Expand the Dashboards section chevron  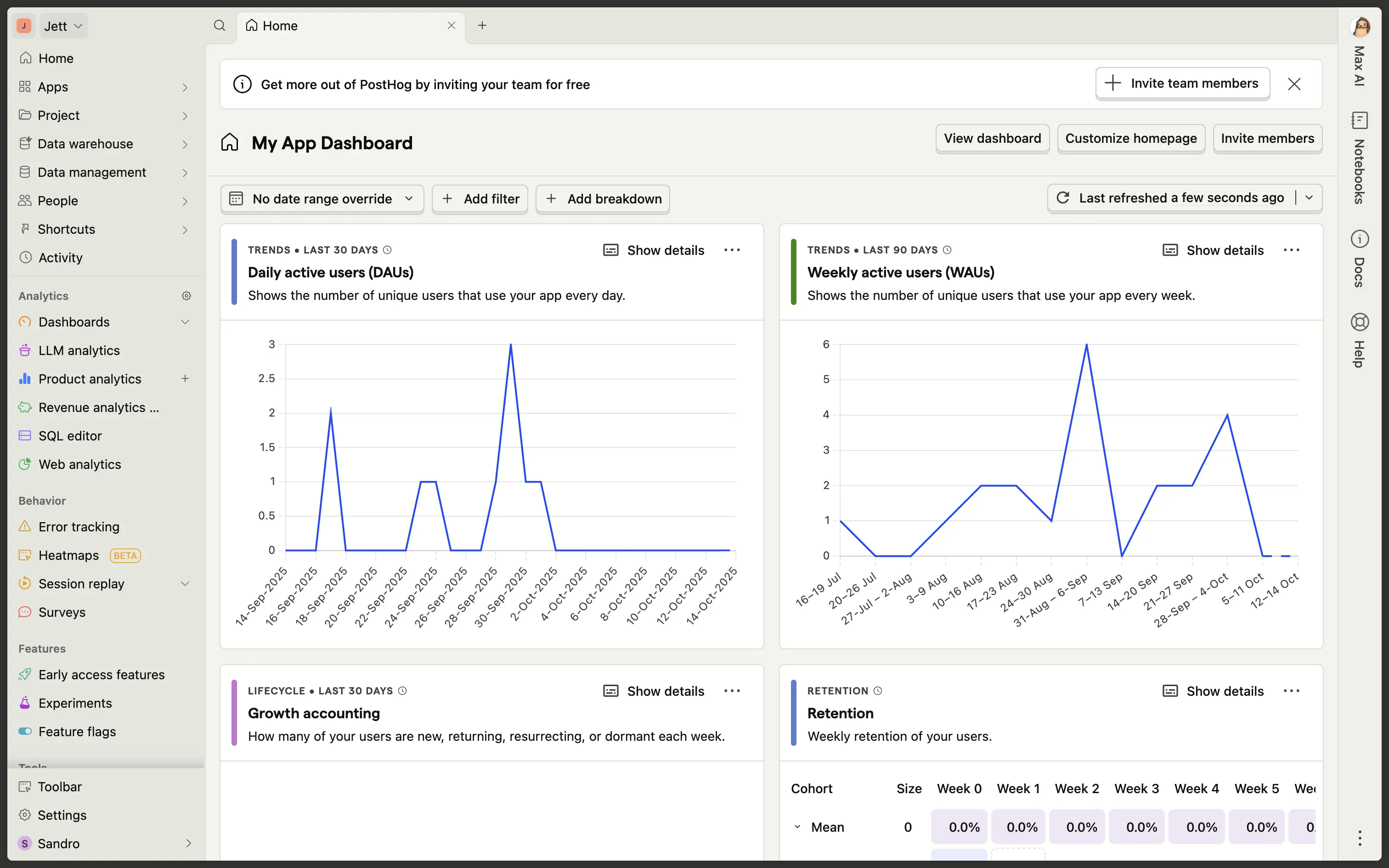[185, 322]
